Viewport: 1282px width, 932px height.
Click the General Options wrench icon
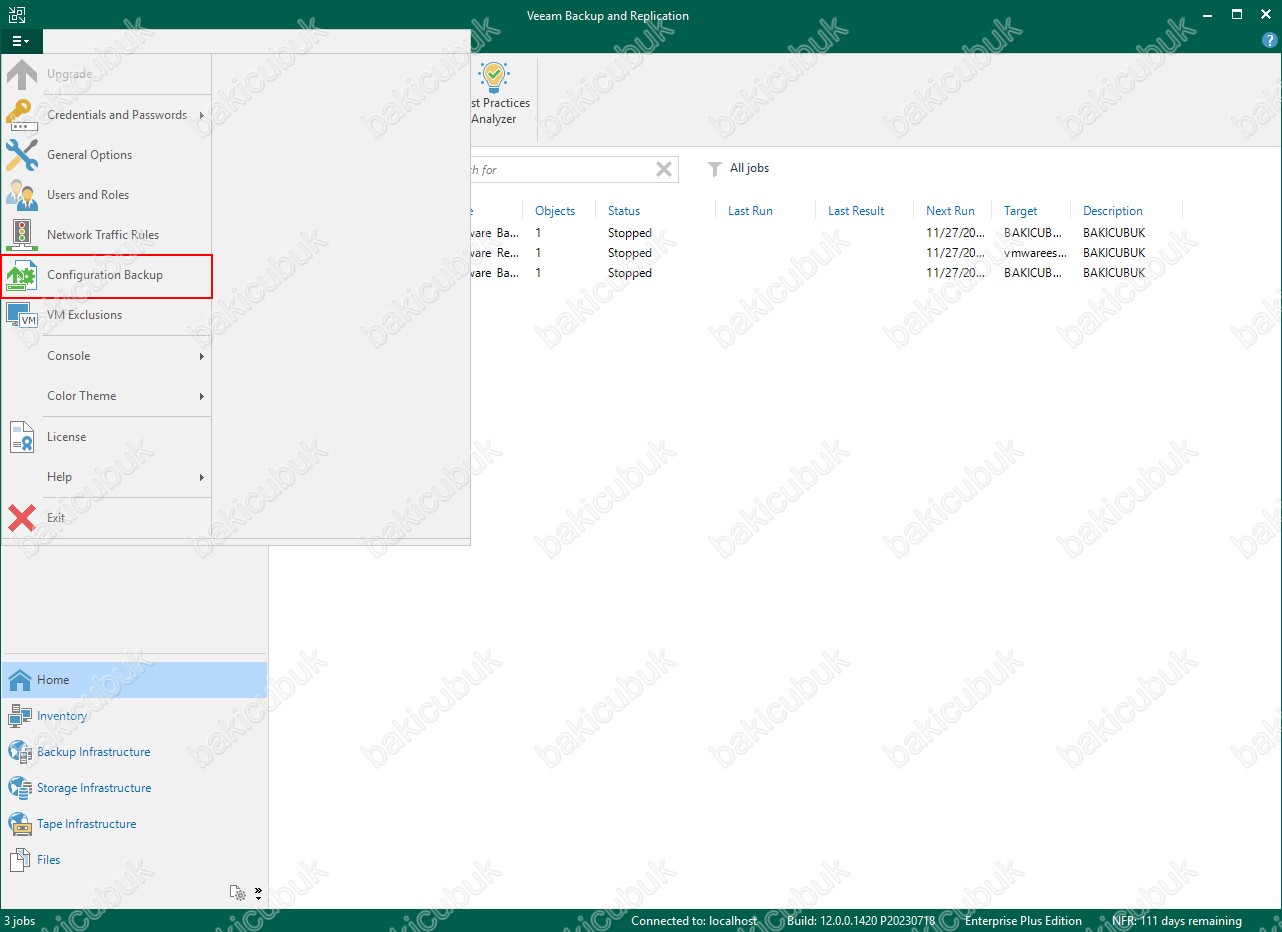pyautogui.click(x=22, y=155)
